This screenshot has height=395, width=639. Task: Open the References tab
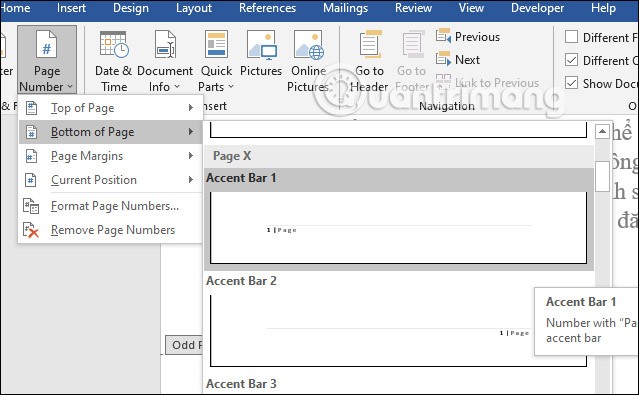tap(267, 8)
